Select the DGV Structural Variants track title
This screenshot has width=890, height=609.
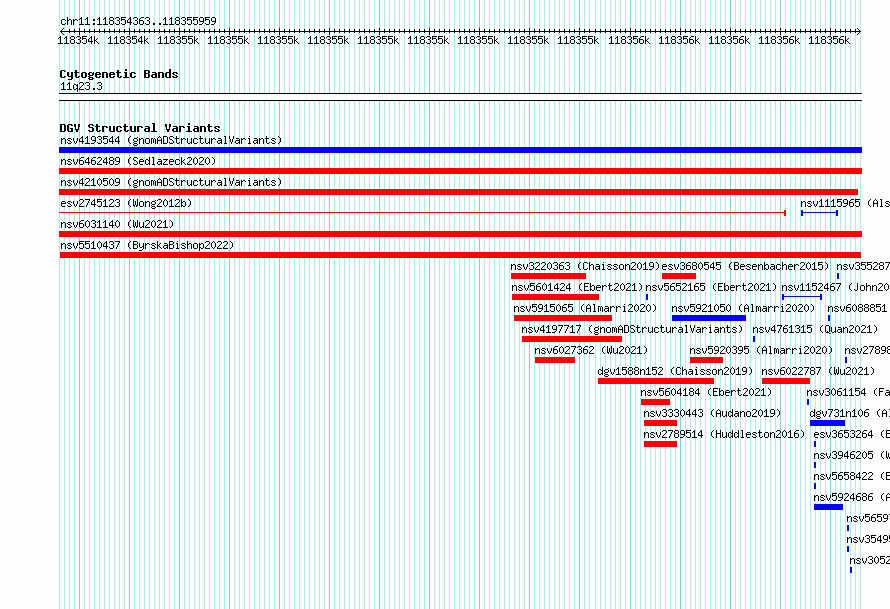[140, 128]
